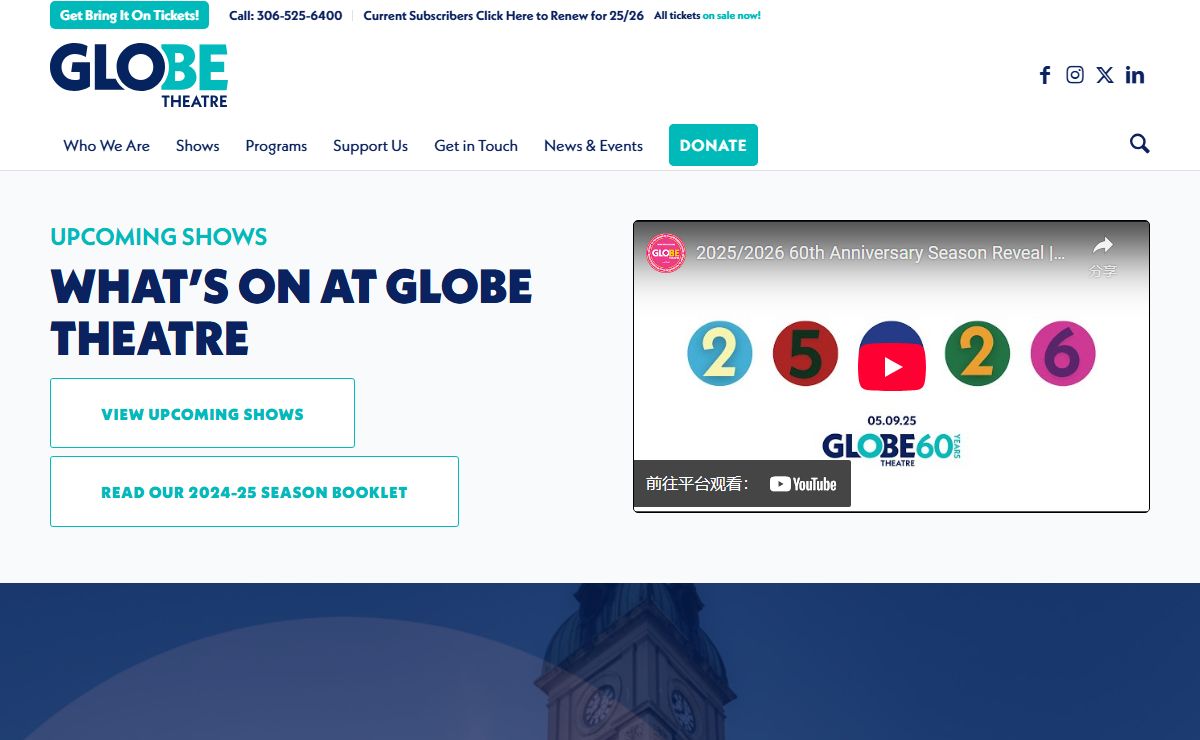This screenshot has height=740, width=1200.
Task: Open video on YouTube via watch-on button
Action: (742, 484)
